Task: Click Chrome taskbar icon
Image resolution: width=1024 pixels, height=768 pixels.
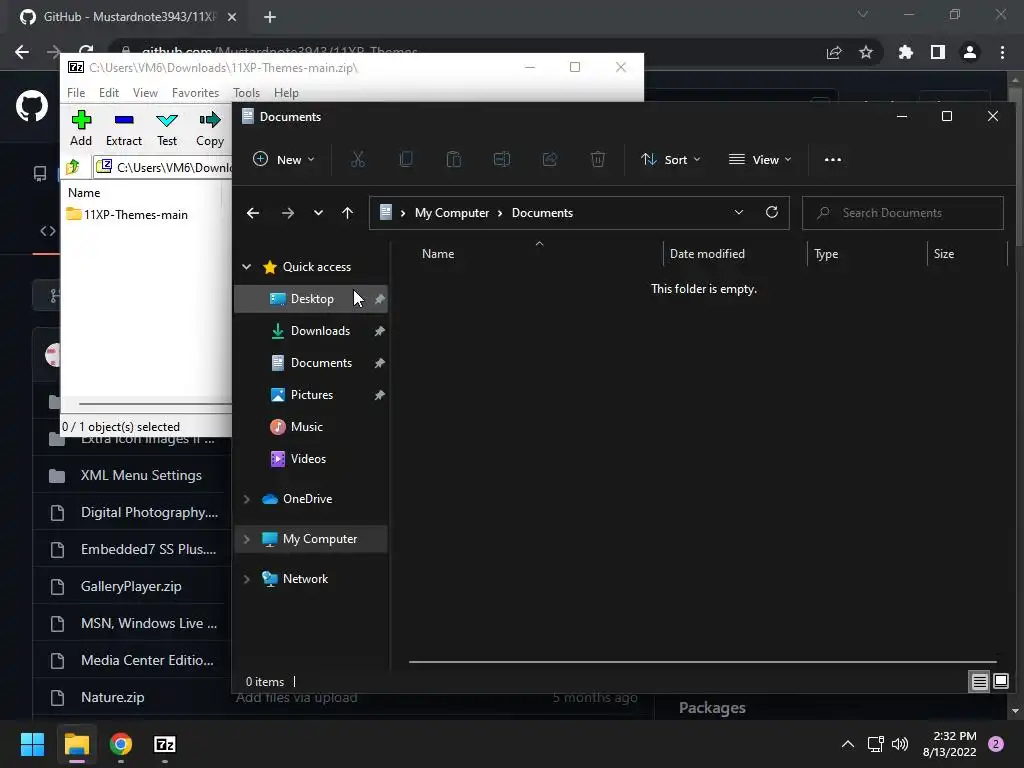Action: tap(121, 744)
